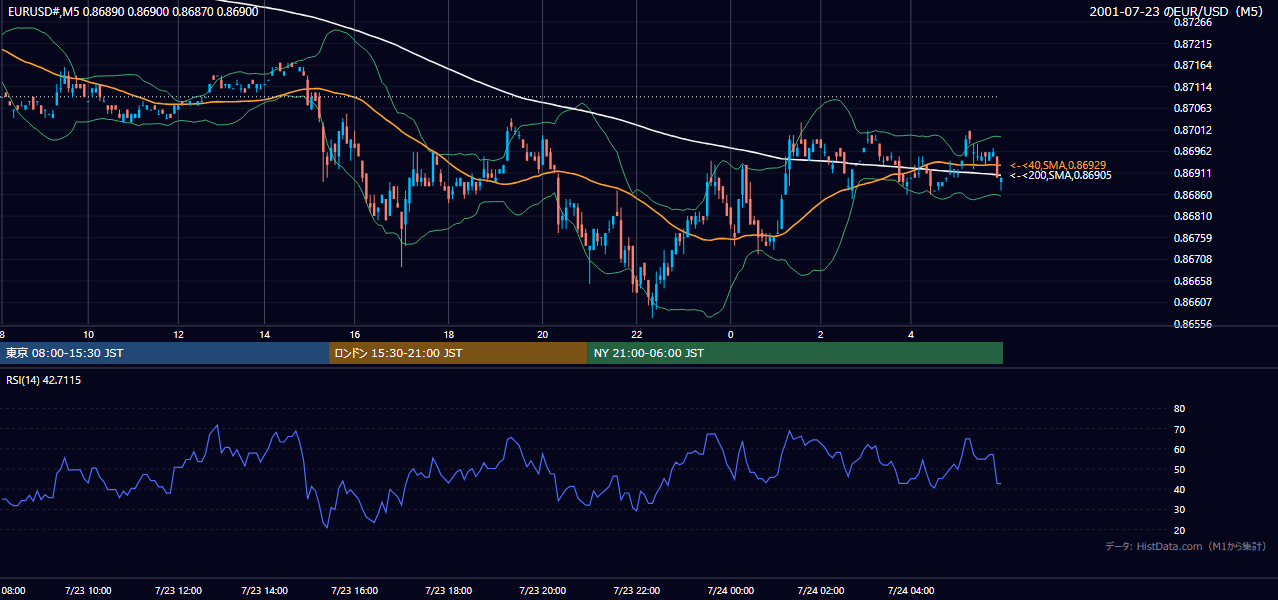Click hour label 0 under price chart
1278x600 pixels.
pyautogui.click(x=730, y=334)
